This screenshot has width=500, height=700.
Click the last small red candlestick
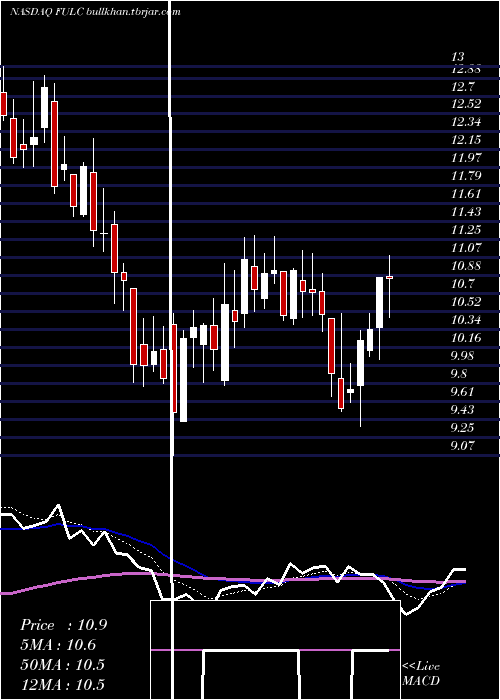point(390,277)
